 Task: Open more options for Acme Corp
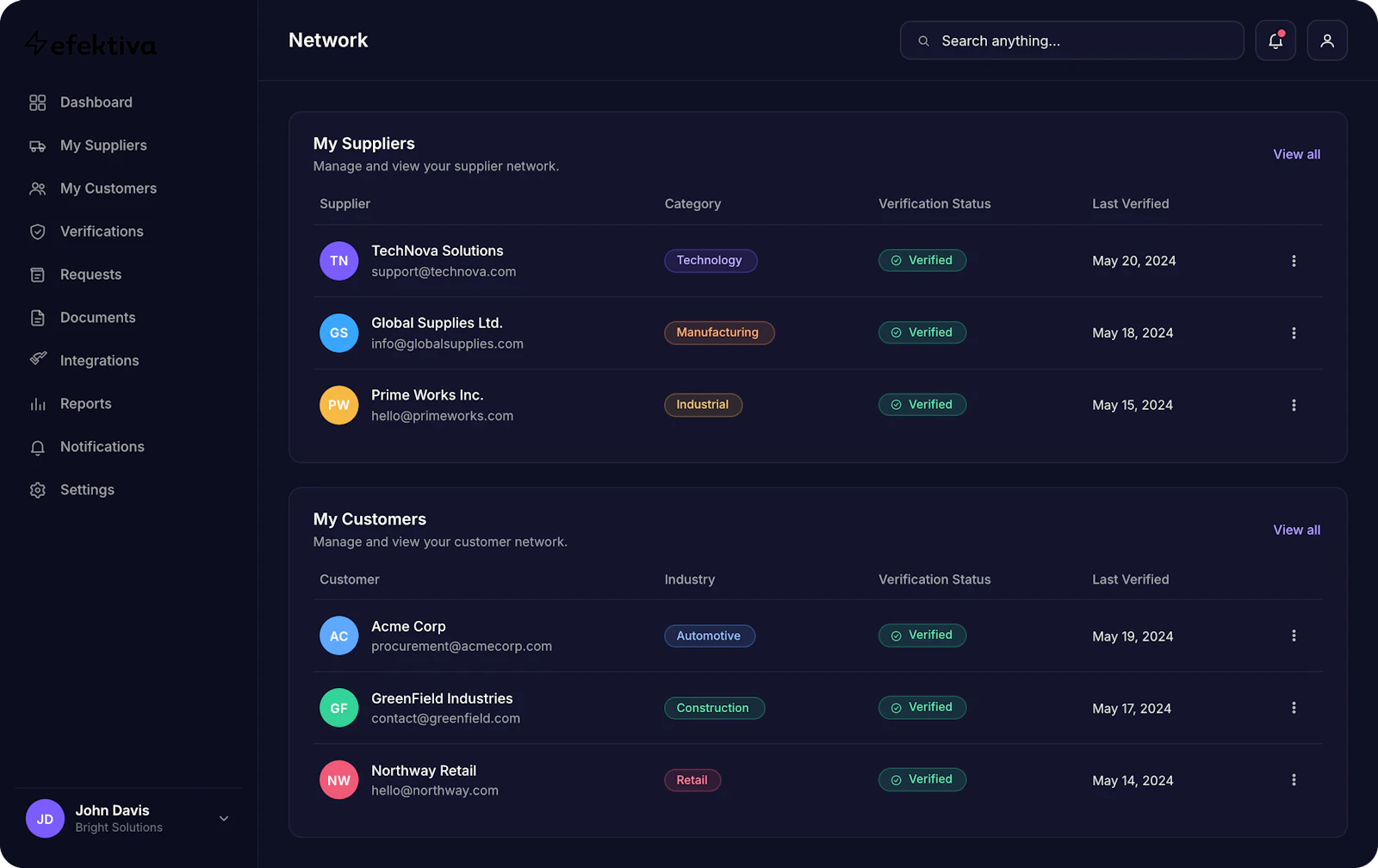point(1294,635)
